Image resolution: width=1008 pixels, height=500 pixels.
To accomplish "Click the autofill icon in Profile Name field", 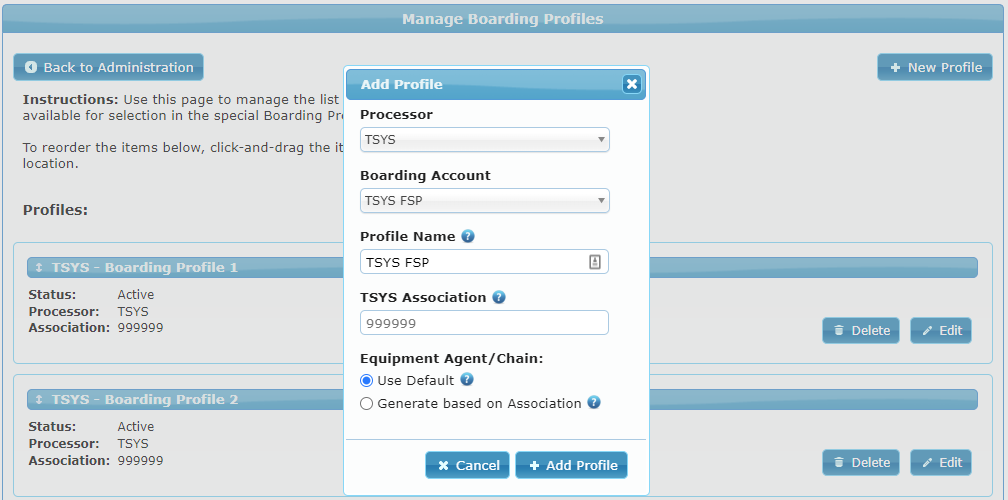I will 595,262.
